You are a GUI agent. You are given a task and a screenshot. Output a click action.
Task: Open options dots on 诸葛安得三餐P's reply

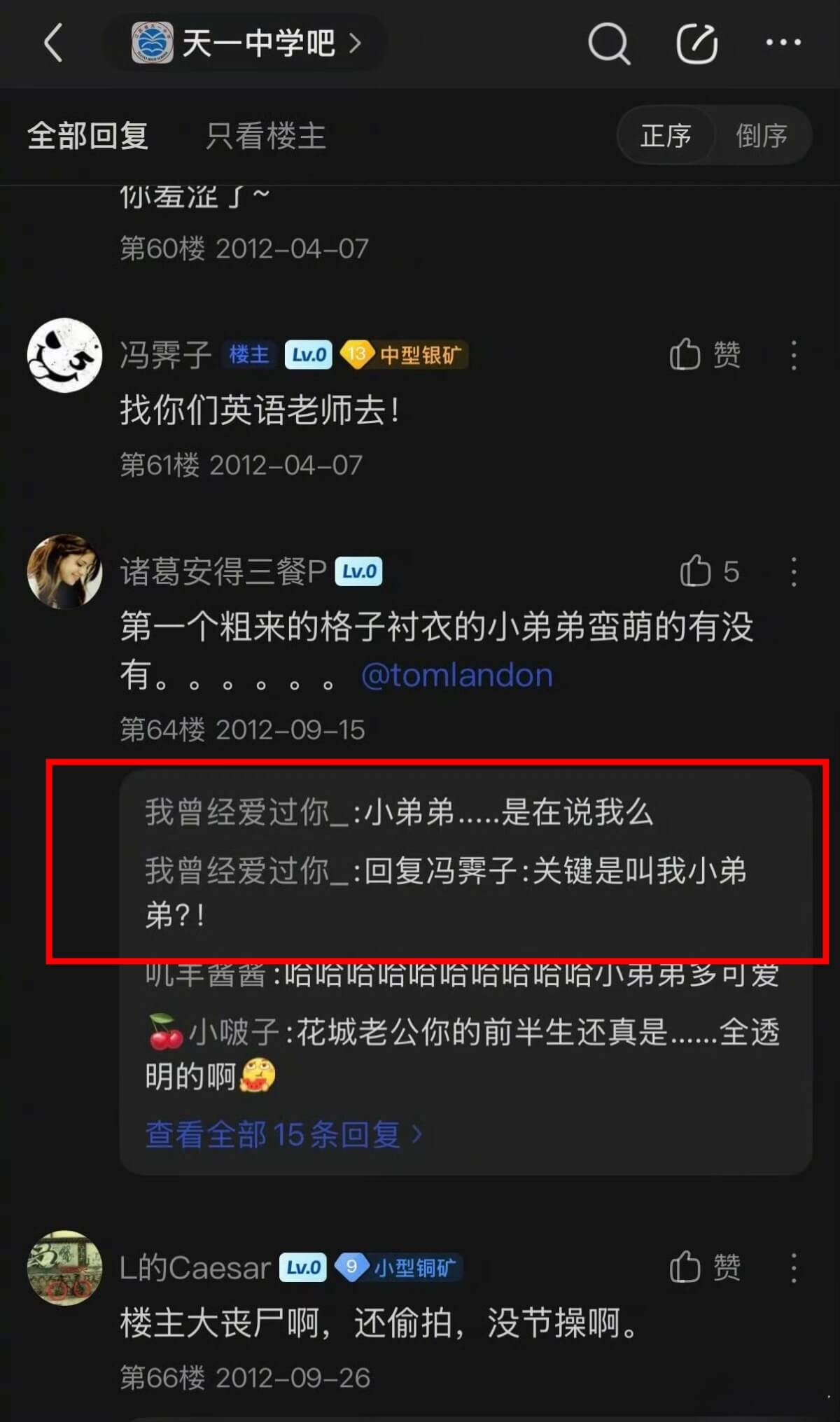pyautogui.click(x=793, y=572)
